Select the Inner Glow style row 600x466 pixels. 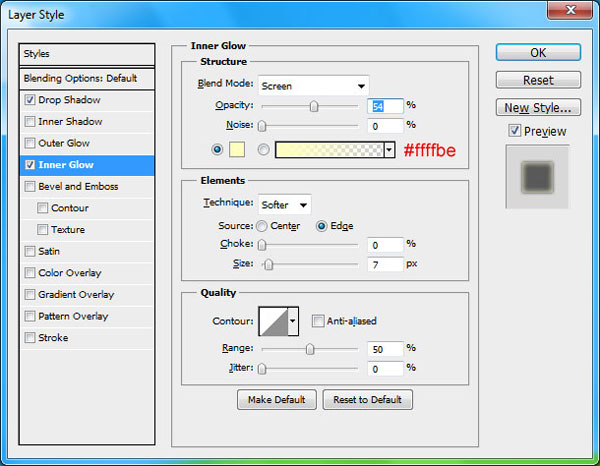[87, 165]
